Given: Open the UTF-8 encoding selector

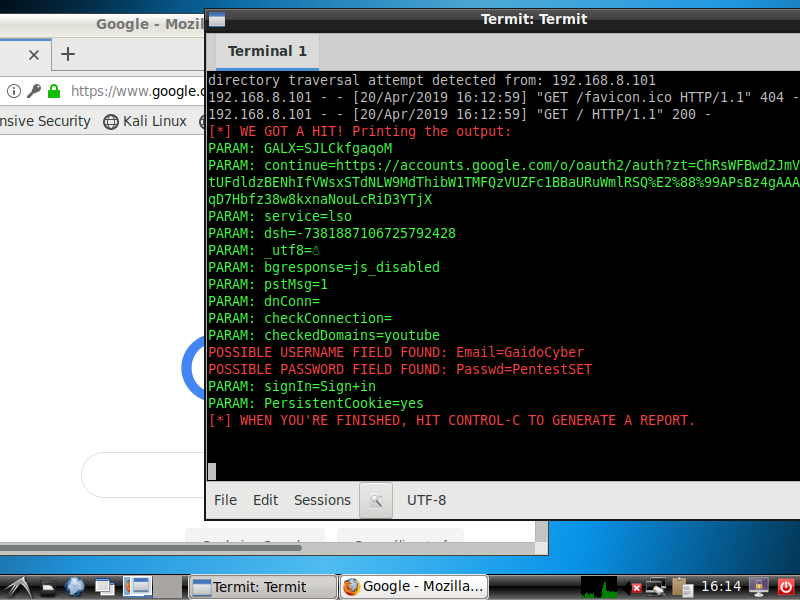Looking at the screenshot, I should [426, 500].
